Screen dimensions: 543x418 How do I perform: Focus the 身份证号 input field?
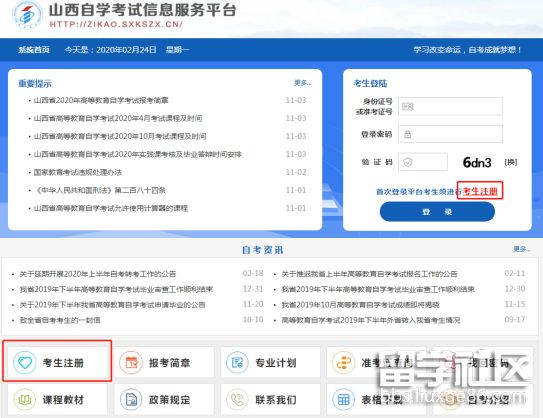450,106
